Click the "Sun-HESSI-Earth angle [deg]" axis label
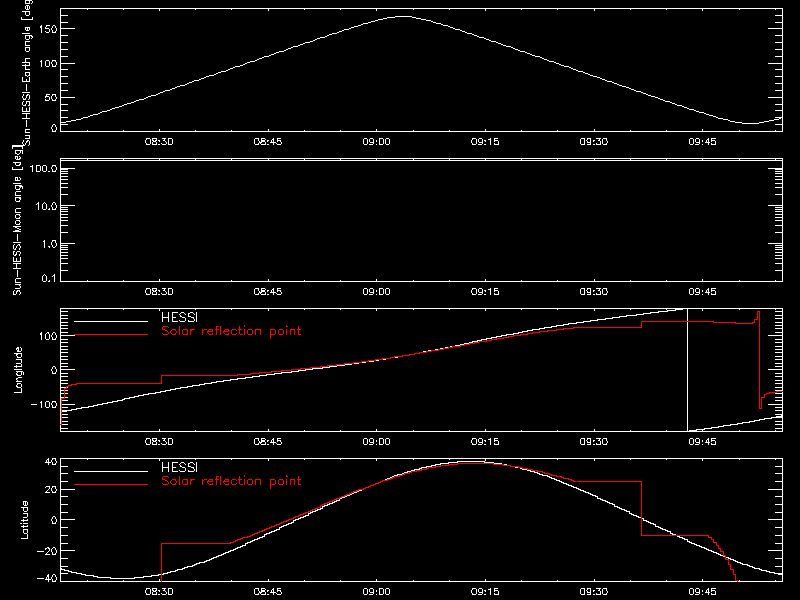 click(x=28, y=72)
